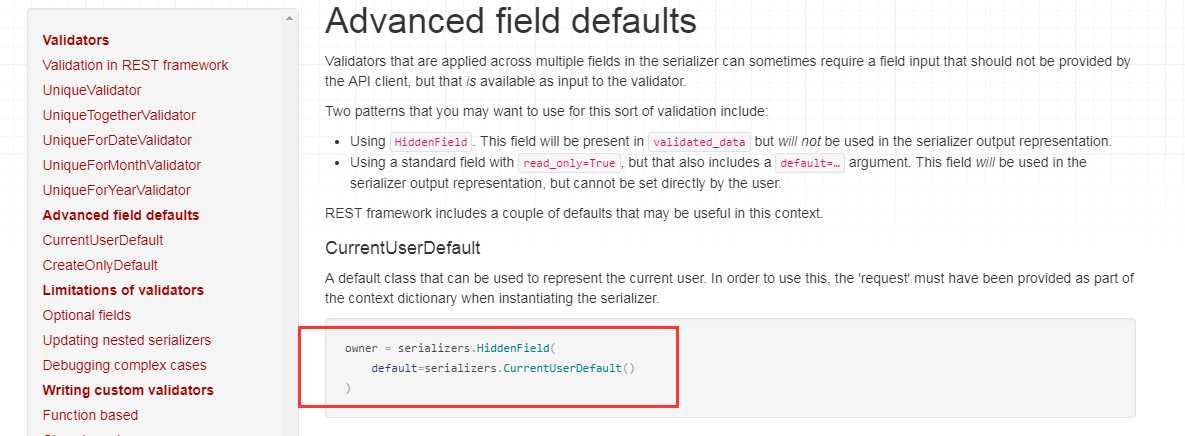
Task: Open Debugging complex cases link
Action: (x=125, y=364)
